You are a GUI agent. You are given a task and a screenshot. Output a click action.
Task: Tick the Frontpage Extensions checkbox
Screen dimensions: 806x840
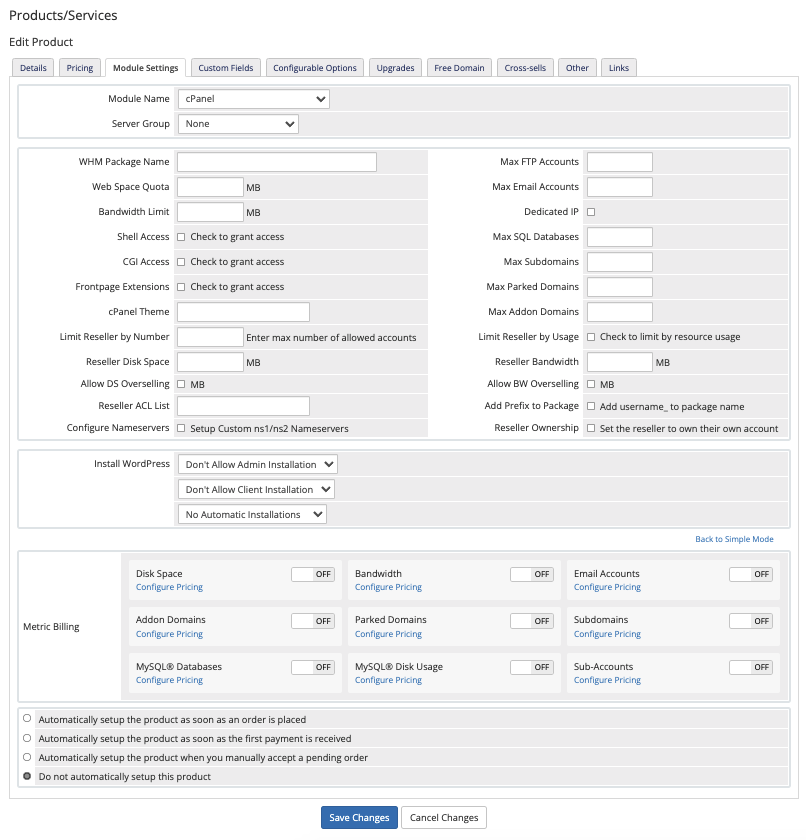click(x=181, y=287)
